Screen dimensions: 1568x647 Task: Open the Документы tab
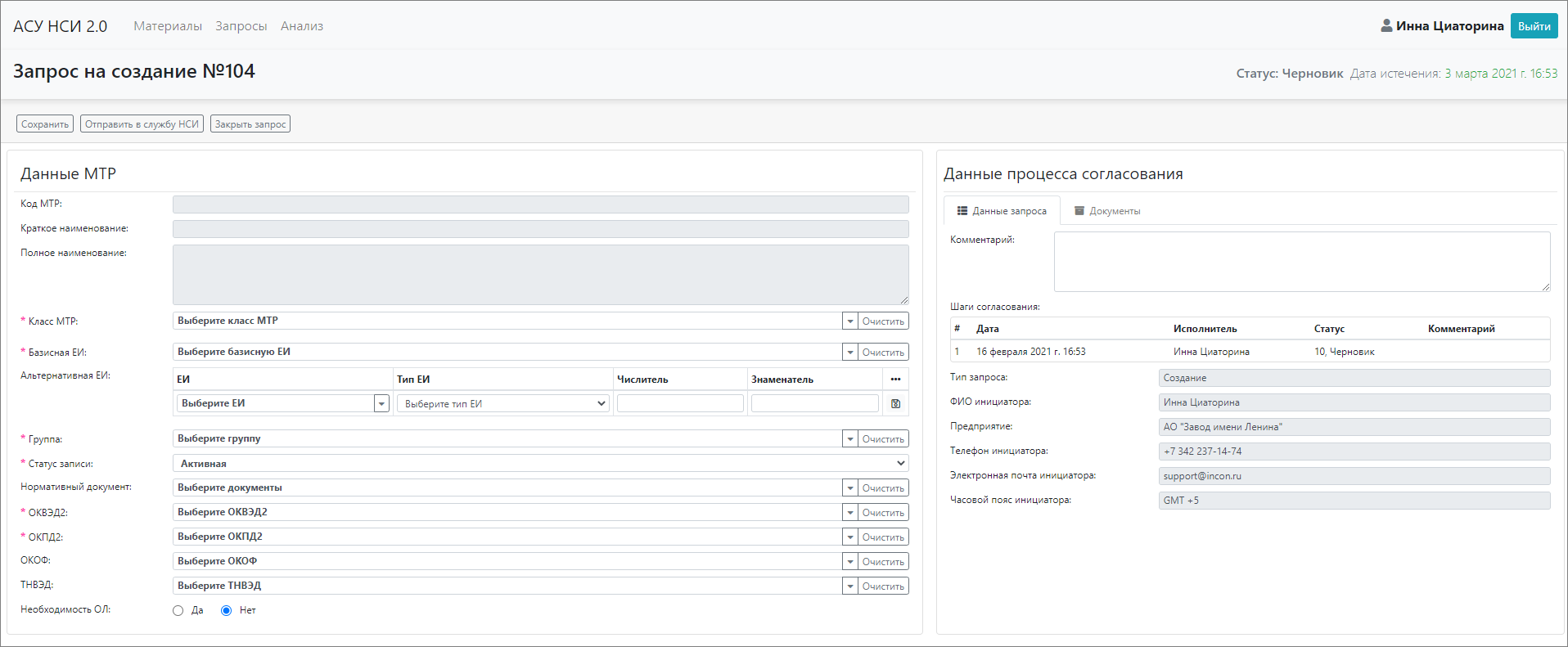[x=1106, y=211]
